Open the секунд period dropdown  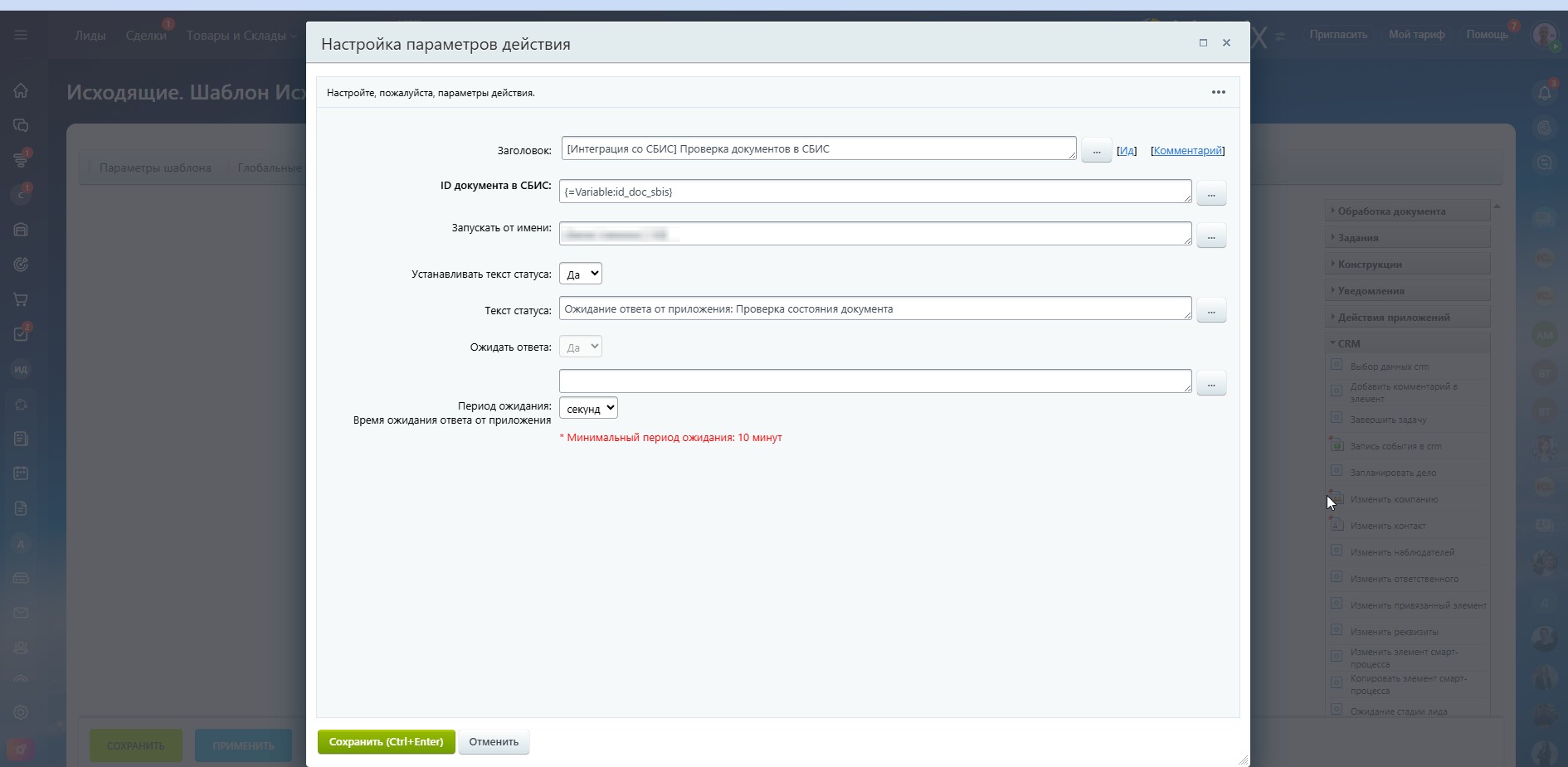pos(588,408)
